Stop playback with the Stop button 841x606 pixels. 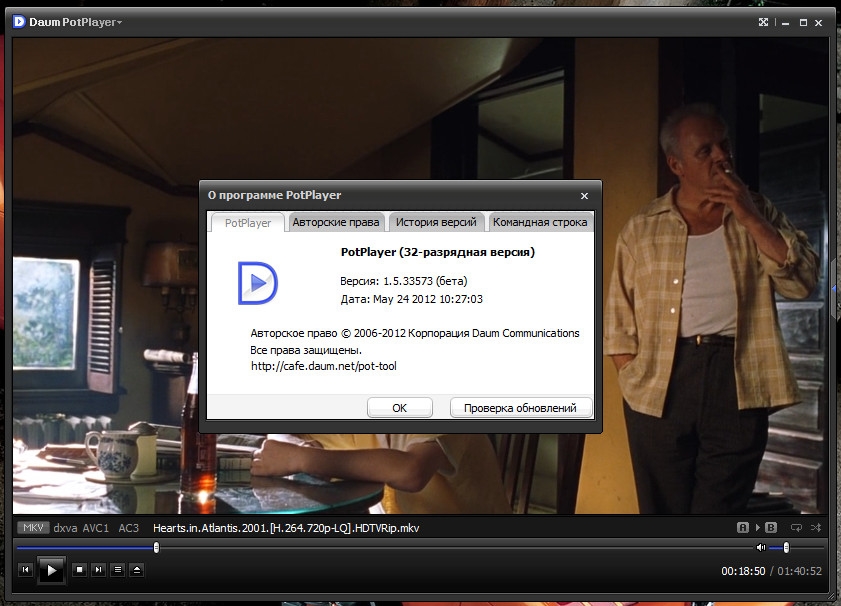point(80,570)
